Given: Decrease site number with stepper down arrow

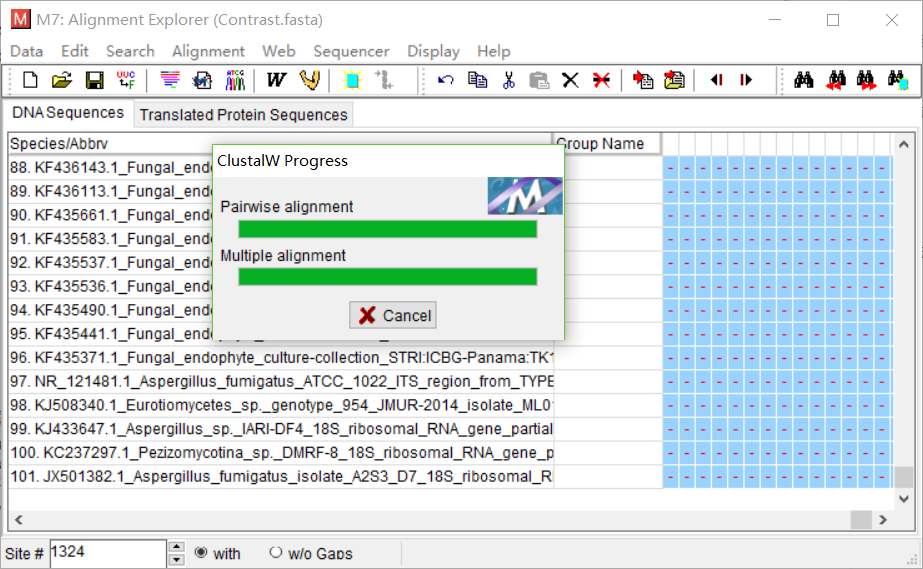Looking at the screenshot, I should pos(176,560).
